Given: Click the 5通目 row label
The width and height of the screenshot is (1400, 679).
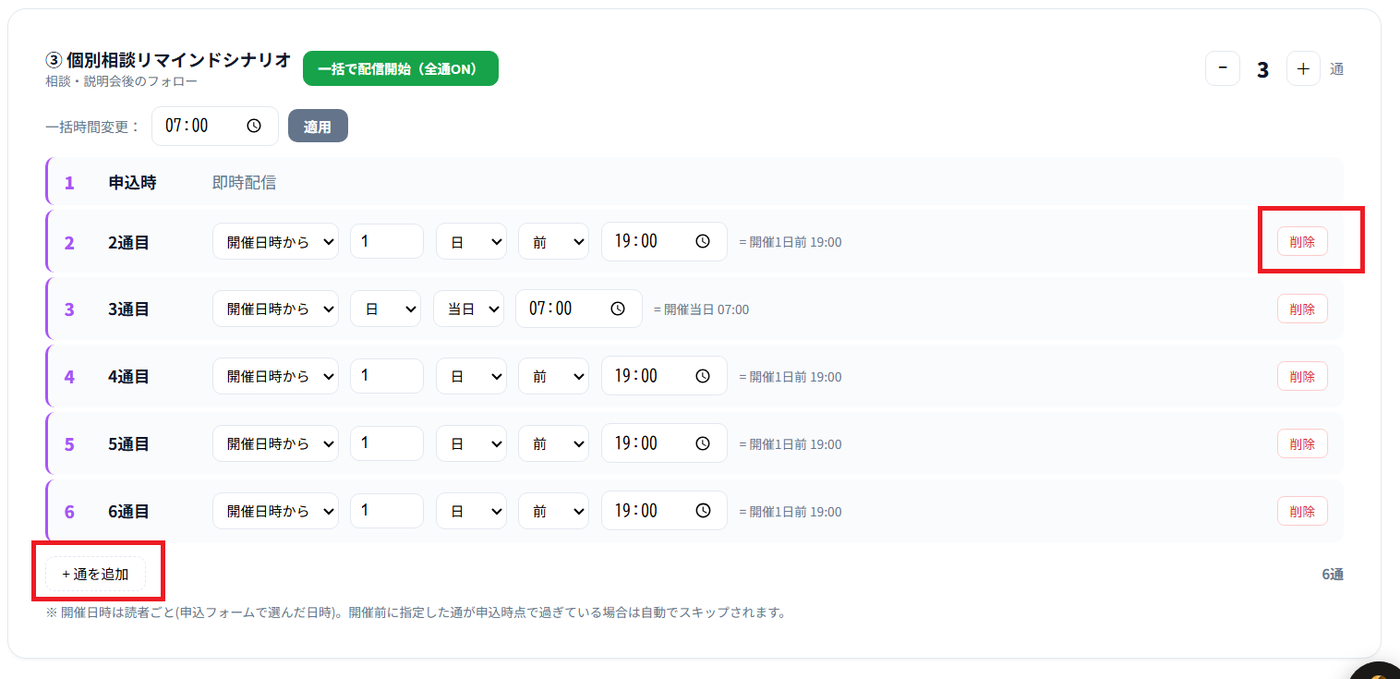Looking at the screenshot, I should [129, 443].
